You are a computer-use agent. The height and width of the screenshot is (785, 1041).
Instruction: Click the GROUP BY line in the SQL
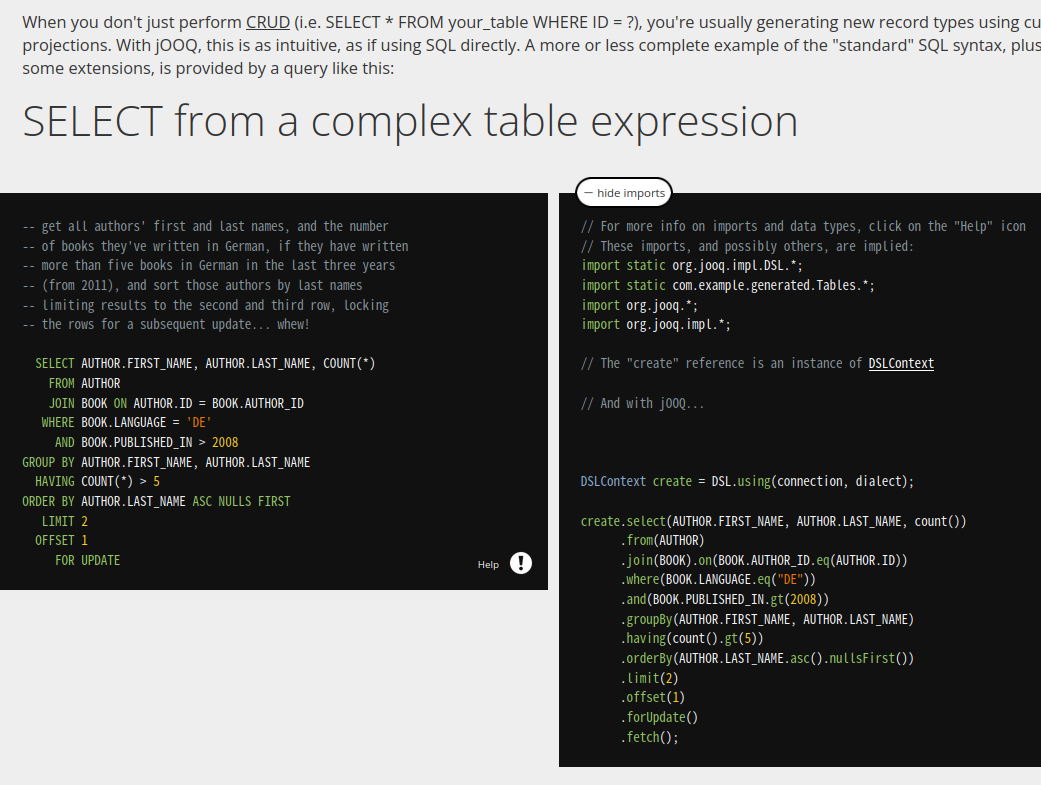coord(166,462)
